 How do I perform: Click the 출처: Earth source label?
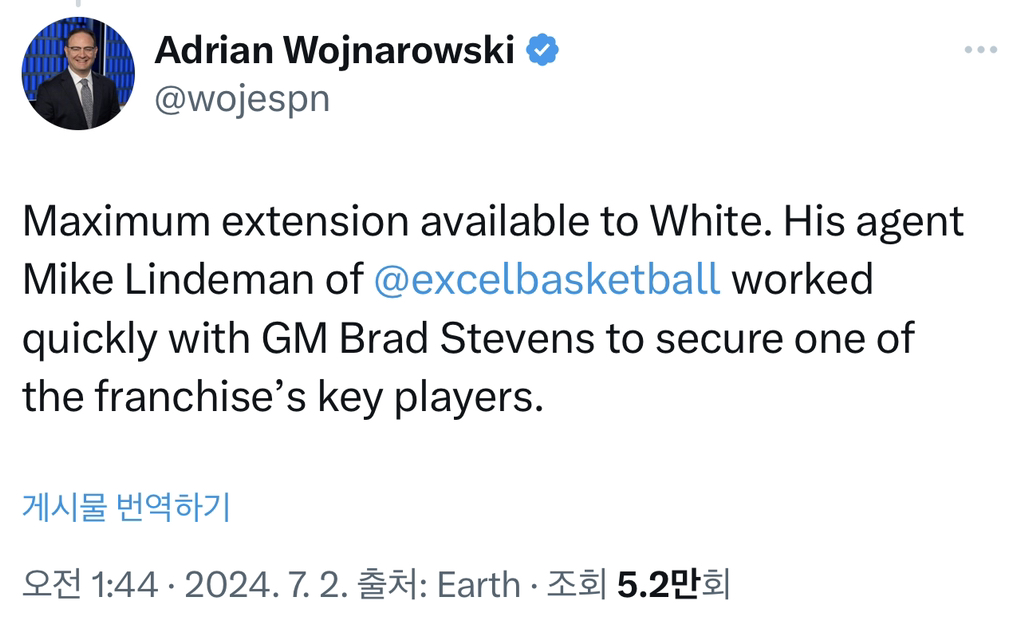[443, 584]
